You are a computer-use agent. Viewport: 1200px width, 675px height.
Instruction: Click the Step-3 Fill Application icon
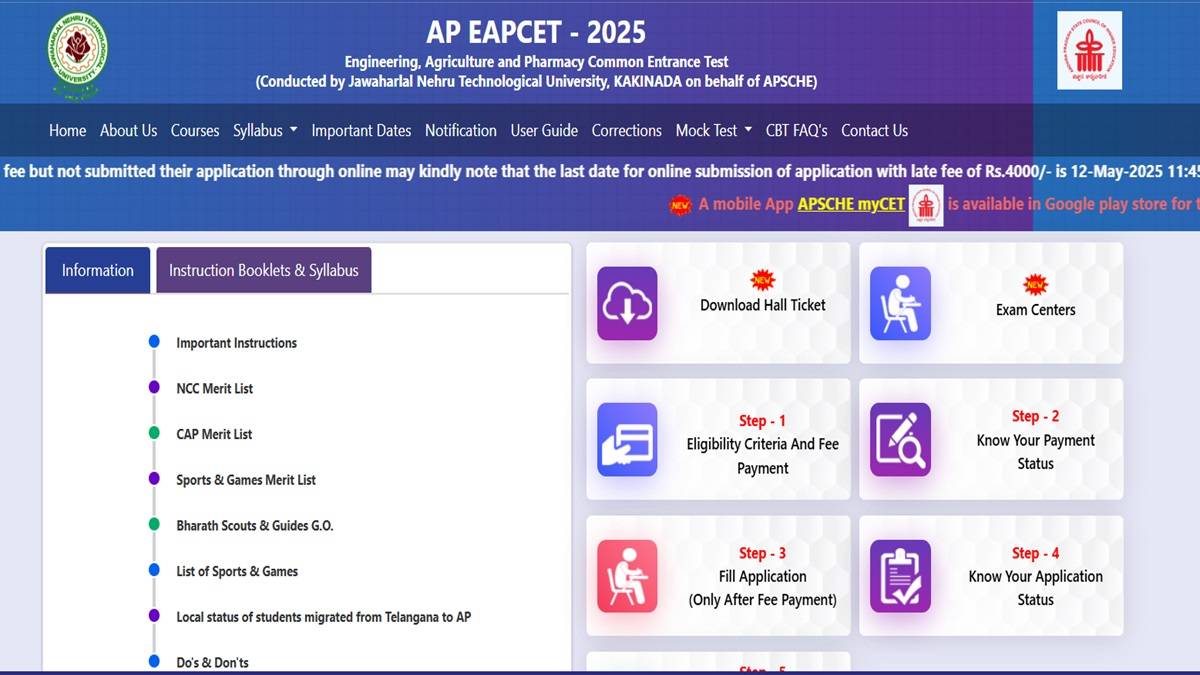(x=626, y=575)
